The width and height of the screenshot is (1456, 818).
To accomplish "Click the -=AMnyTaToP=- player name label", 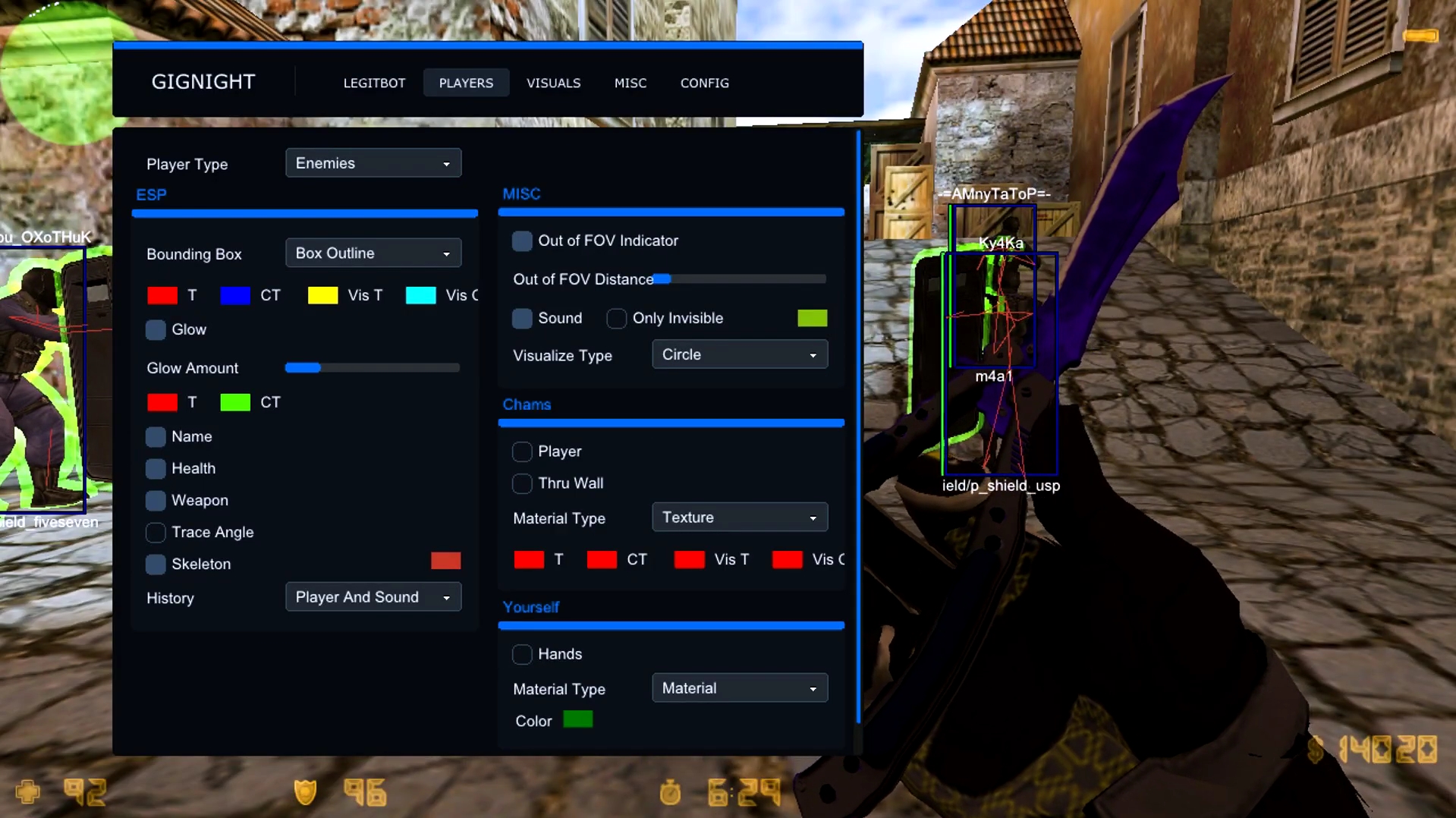I will [994, 194].
